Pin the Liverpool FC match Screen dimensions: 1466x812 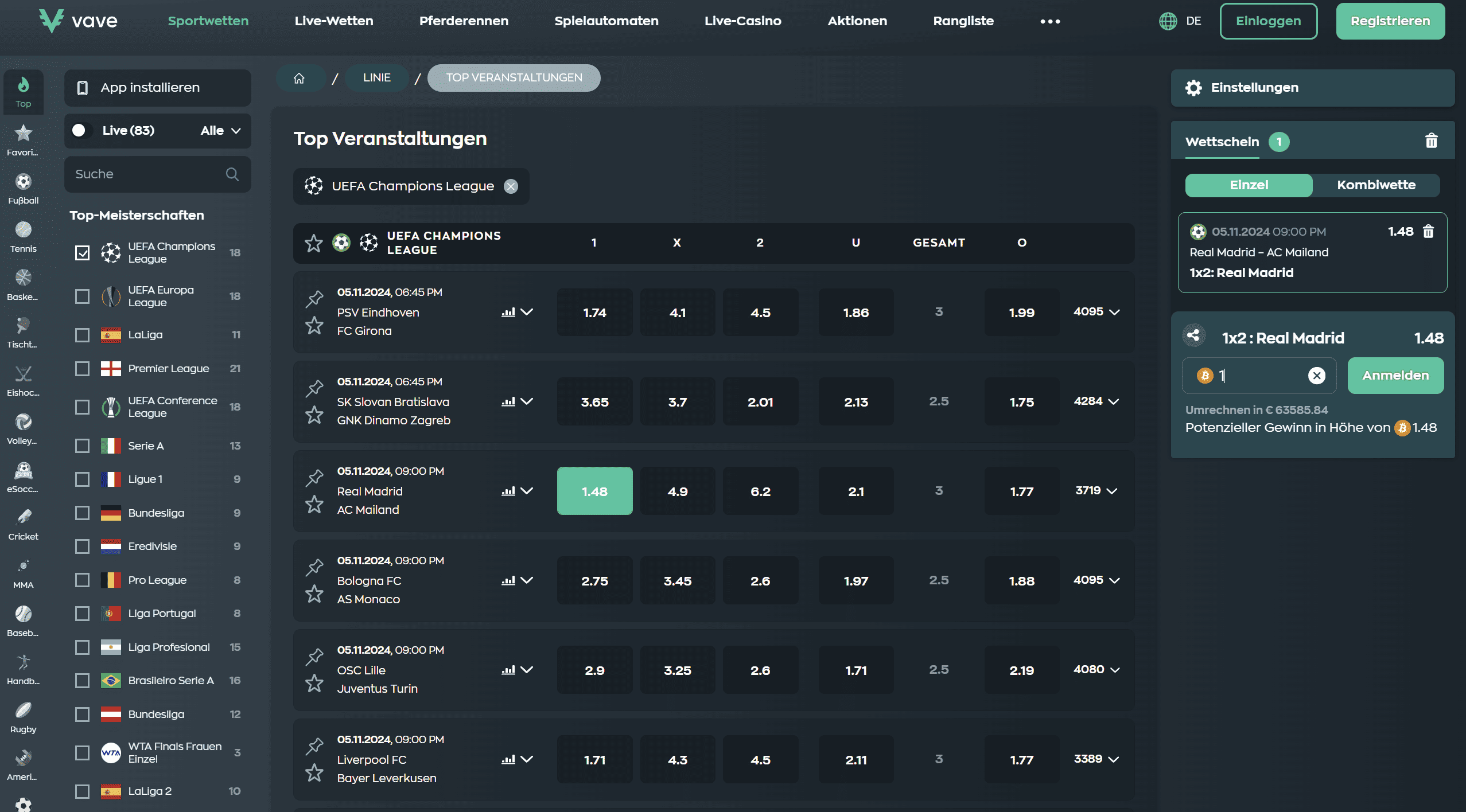[x=314, y=745]
